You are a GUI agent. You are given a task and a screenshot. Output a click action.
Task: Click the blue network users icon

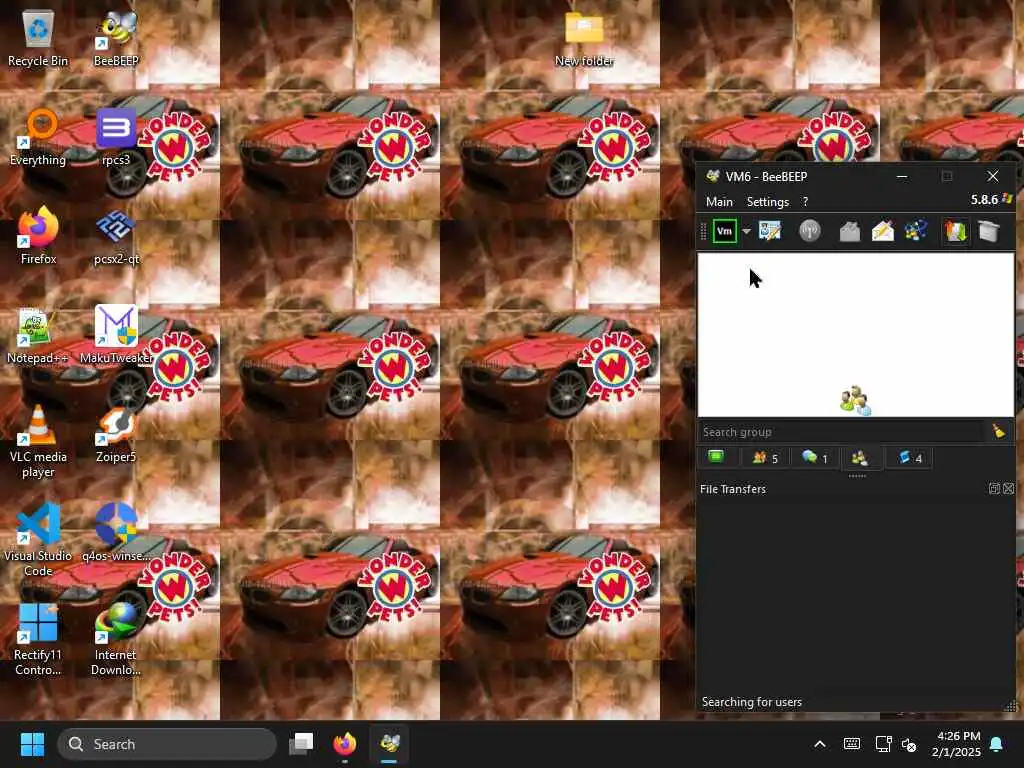[916, 231]
